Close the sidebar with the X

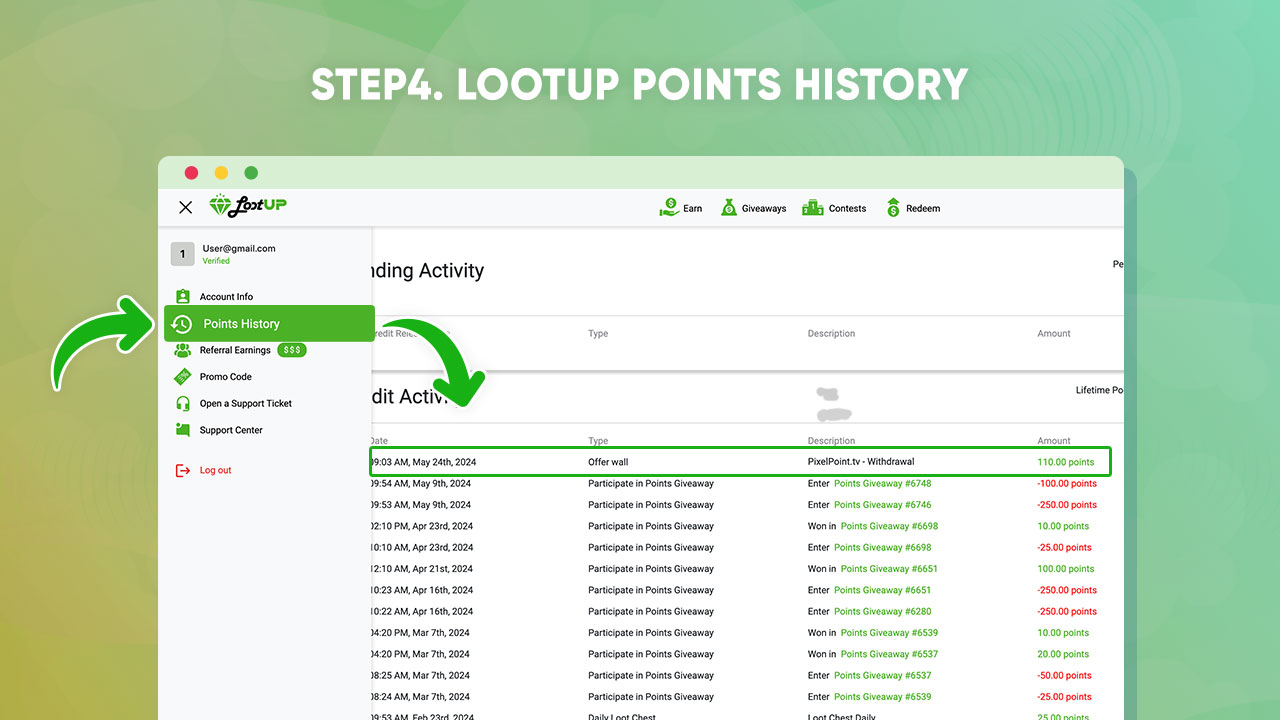pyautogui.click(x=185, y=207)
